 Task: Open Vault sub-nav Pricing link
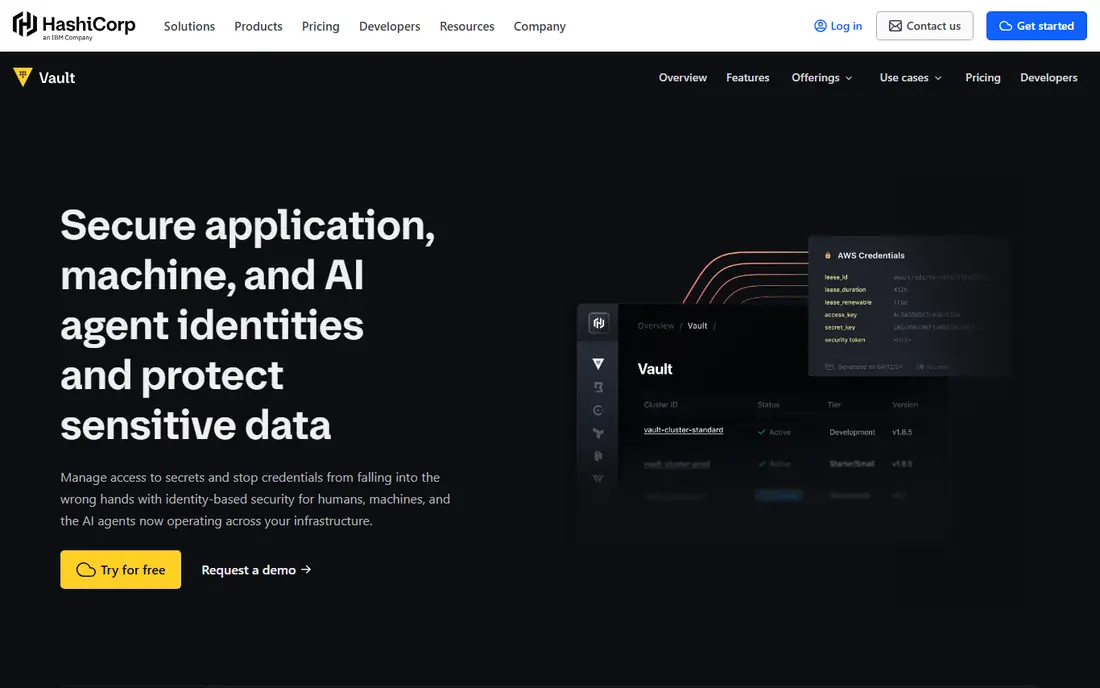pos(982,78)
